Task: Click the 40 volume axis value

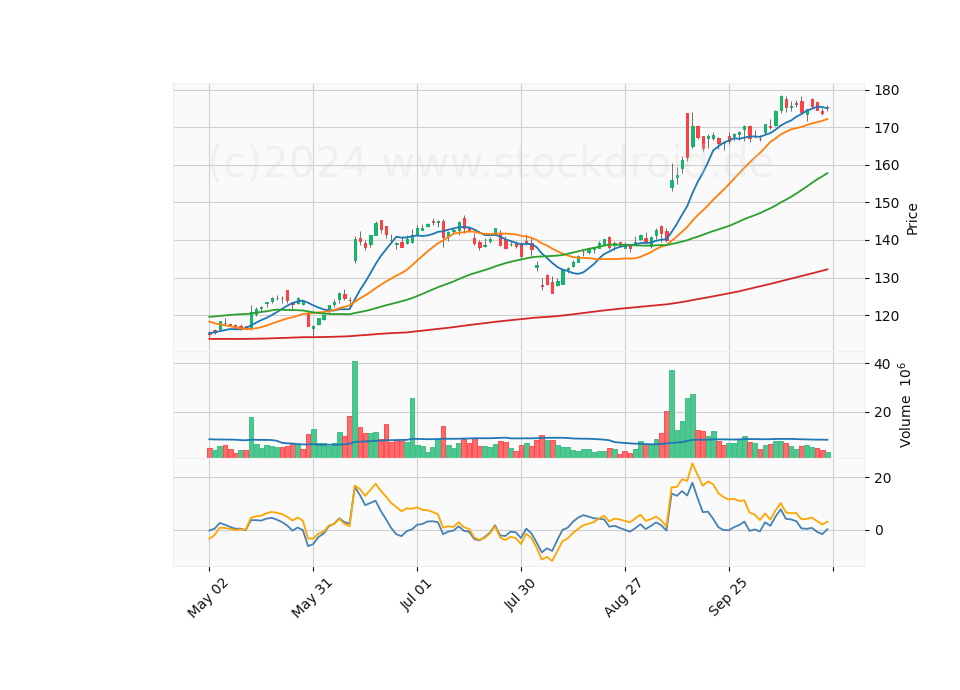Action: pos(882,364)
